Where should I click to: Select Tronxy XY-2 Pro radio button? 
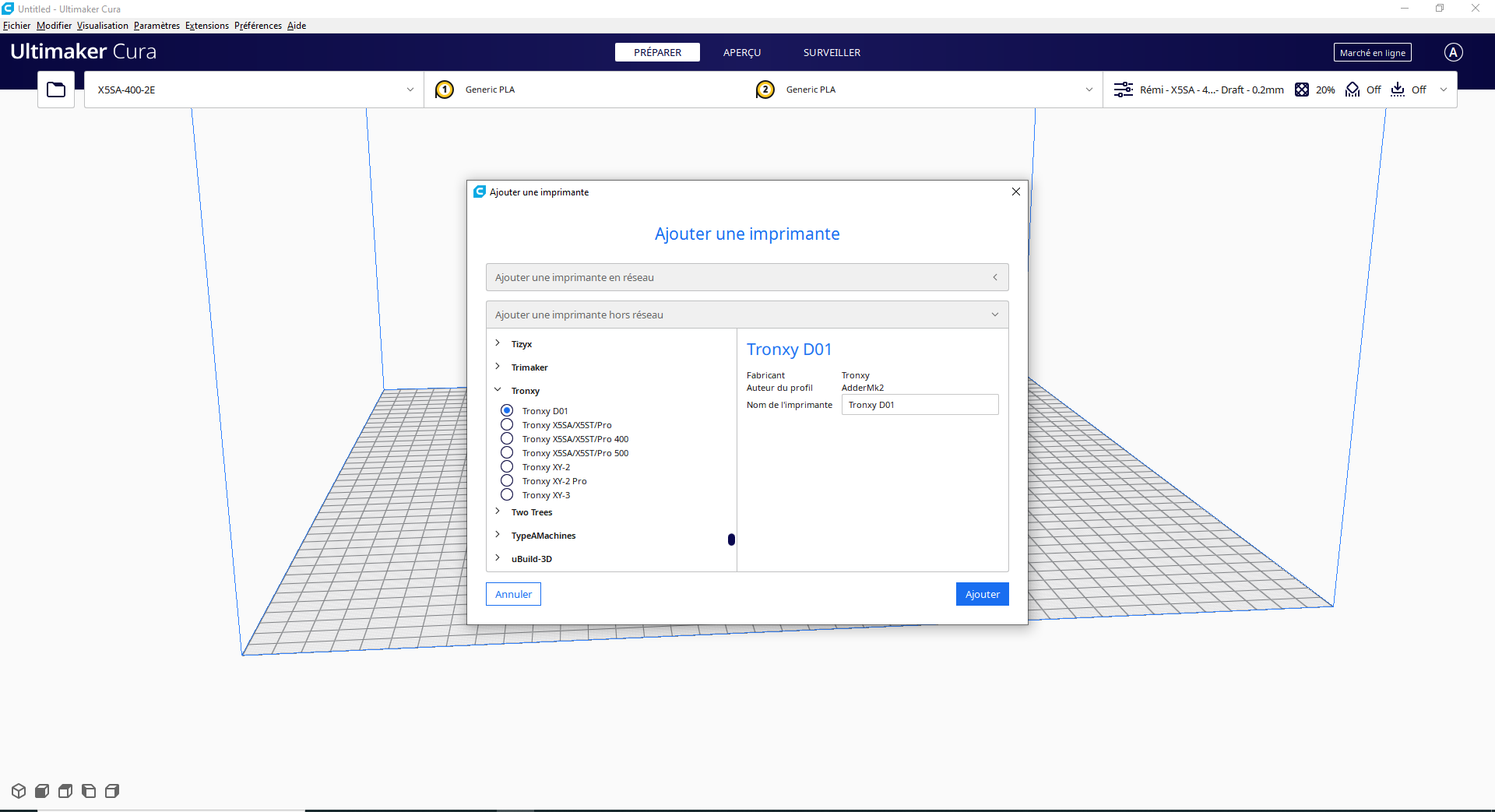pos(507,480)
